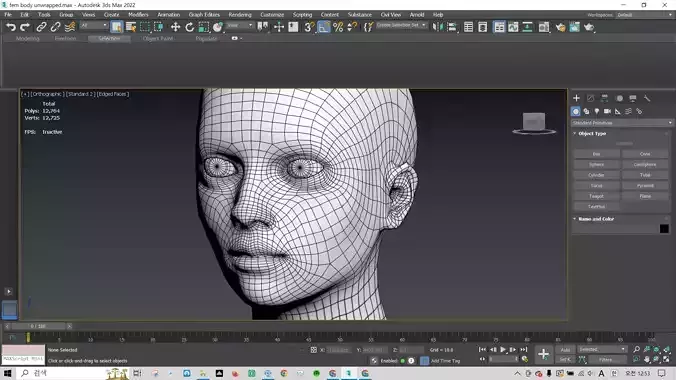Viewport: 676px width, 380px height.
Task: Collapse the Object Type rollout
Action: (x=592, y=134)
